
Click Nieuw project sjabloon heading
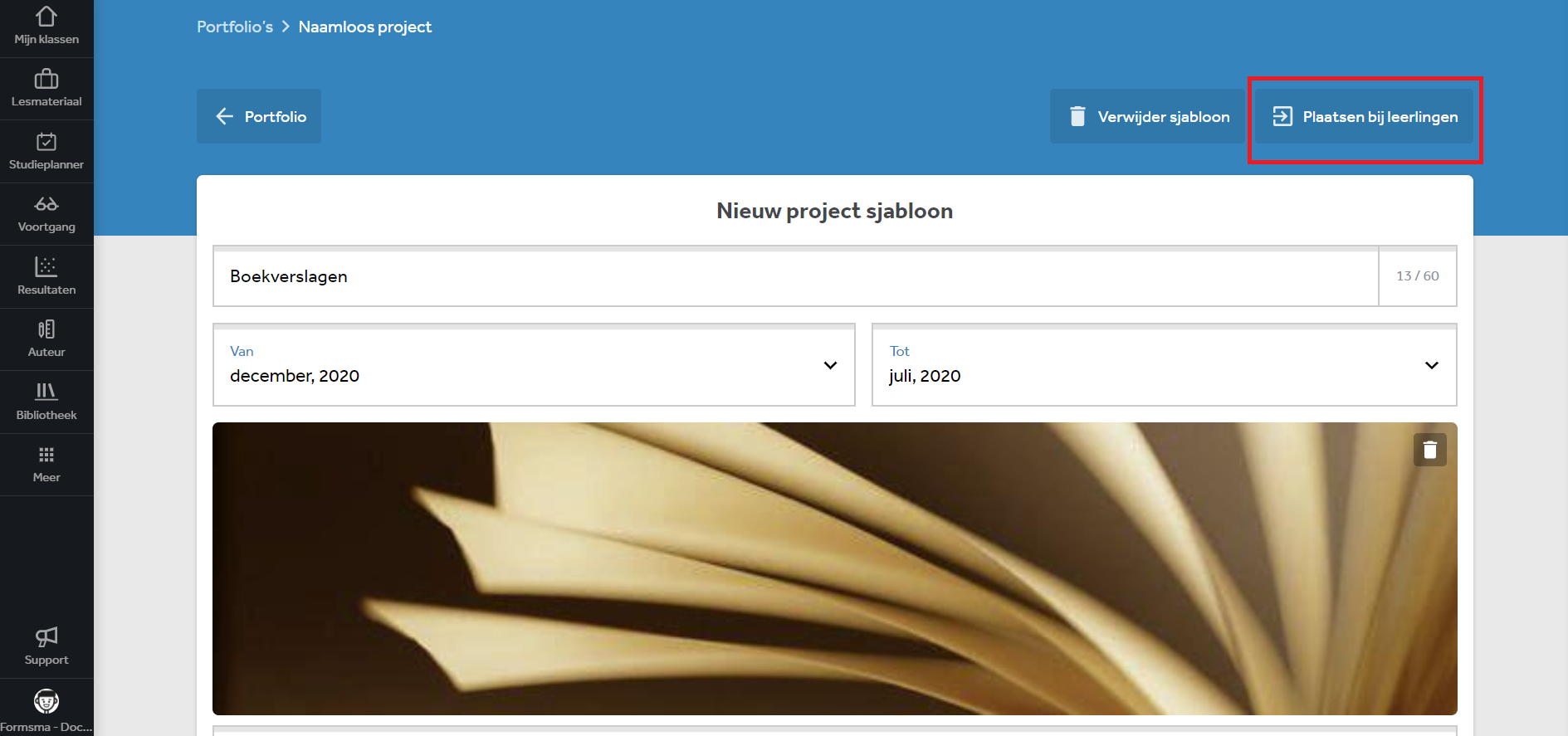835,211
